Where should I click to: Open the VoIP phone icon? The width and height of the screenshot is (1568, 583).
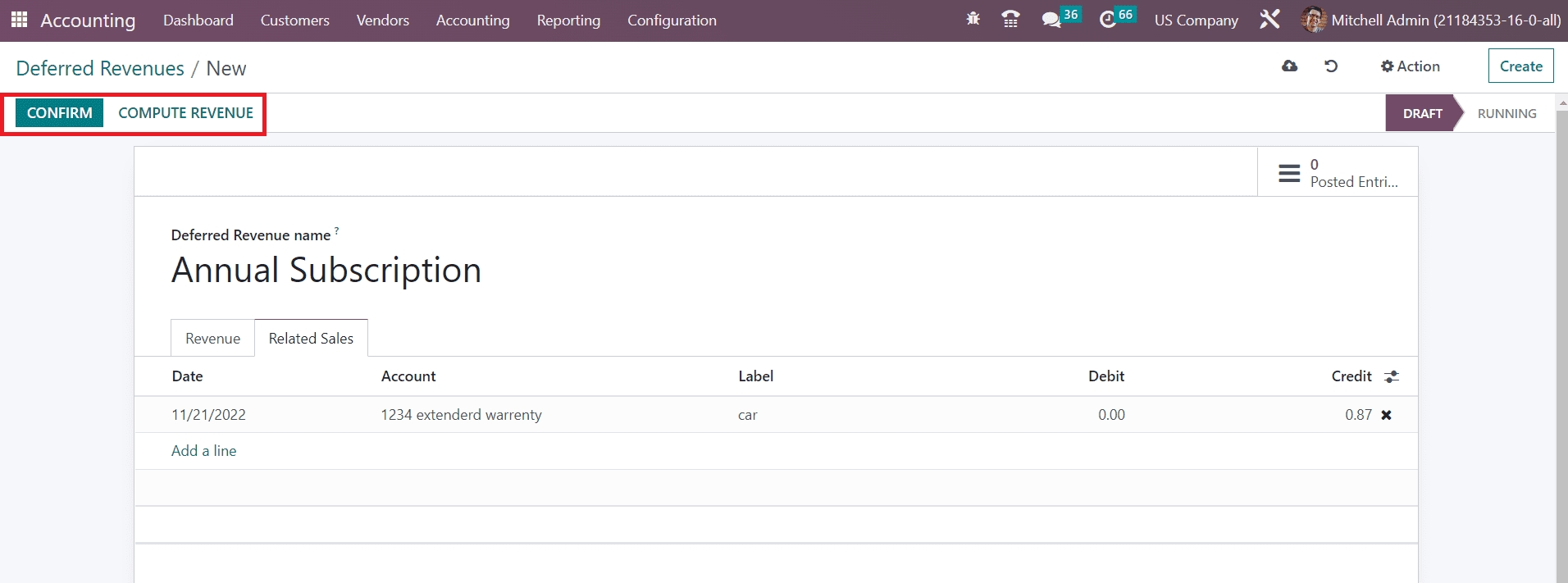[1010, 20]
